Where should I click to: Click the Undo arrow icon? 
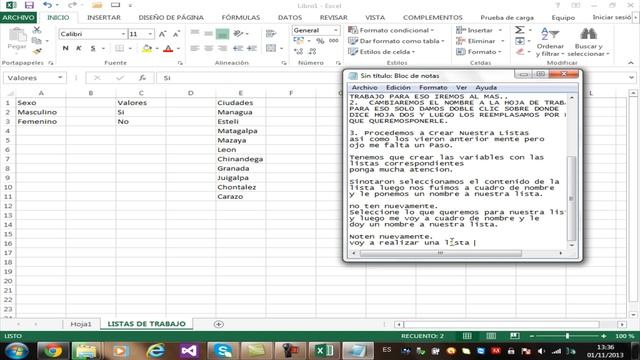tap(48, 5)
